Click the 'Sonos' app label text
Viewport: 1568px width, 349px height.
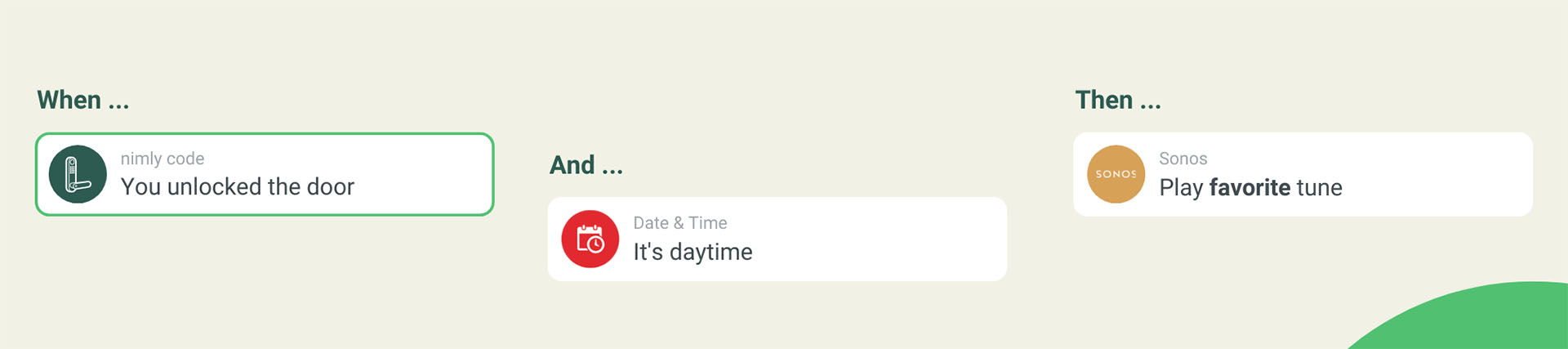pyautogui.click(x=1183, y=159)
